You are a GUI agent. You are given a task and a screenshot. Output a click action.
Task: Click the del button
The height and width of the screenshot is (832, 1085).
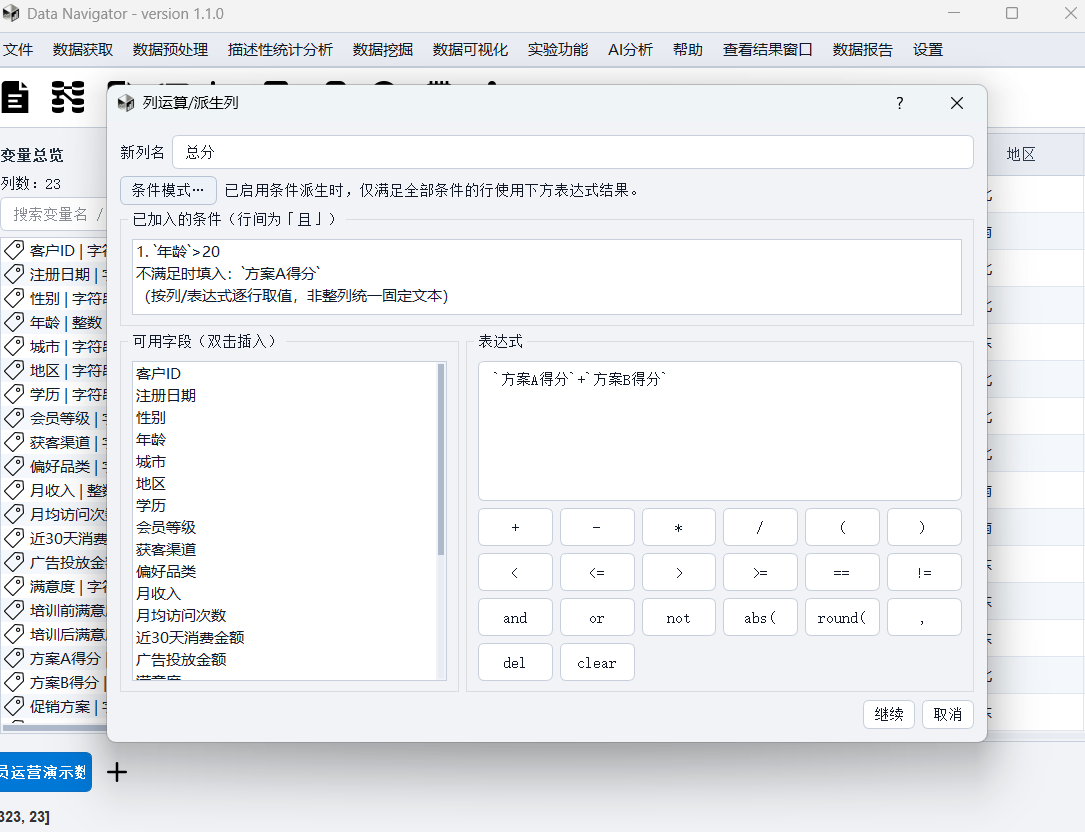click(516, 662)
